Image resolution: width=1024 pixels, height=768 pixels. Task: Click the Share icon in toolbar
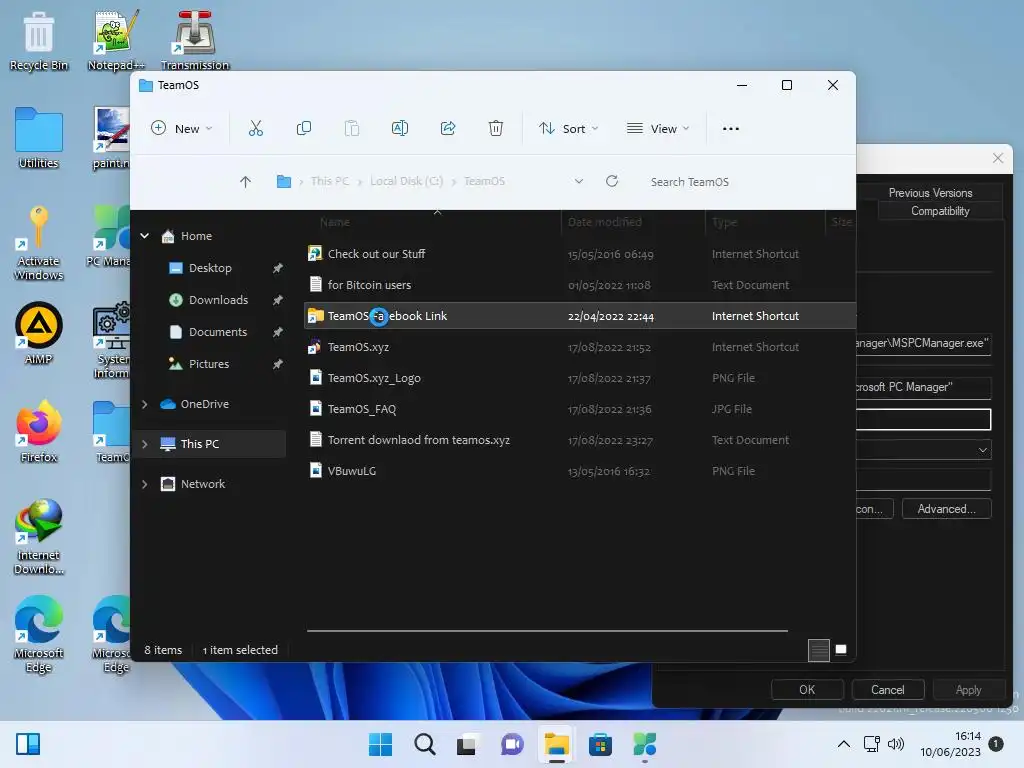point(448,129)
